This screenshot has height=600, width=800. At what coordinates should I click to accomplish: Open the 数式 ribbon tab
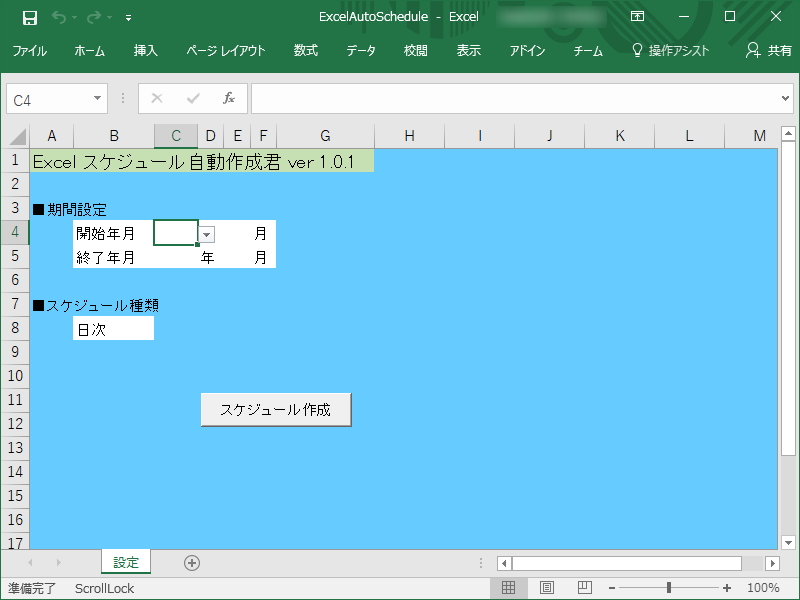306,51
